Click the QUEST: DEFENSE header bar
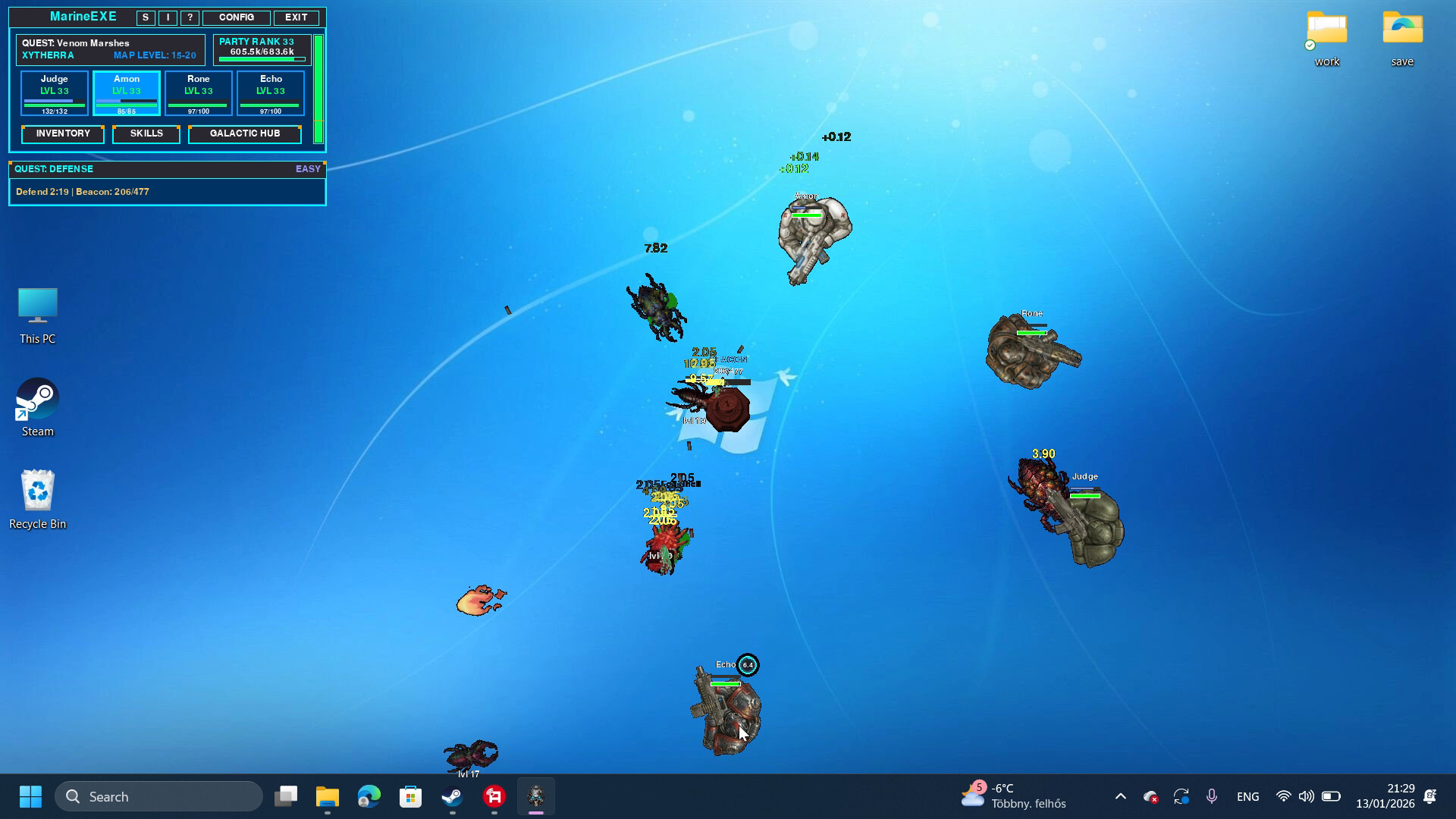 coord(167,169)
